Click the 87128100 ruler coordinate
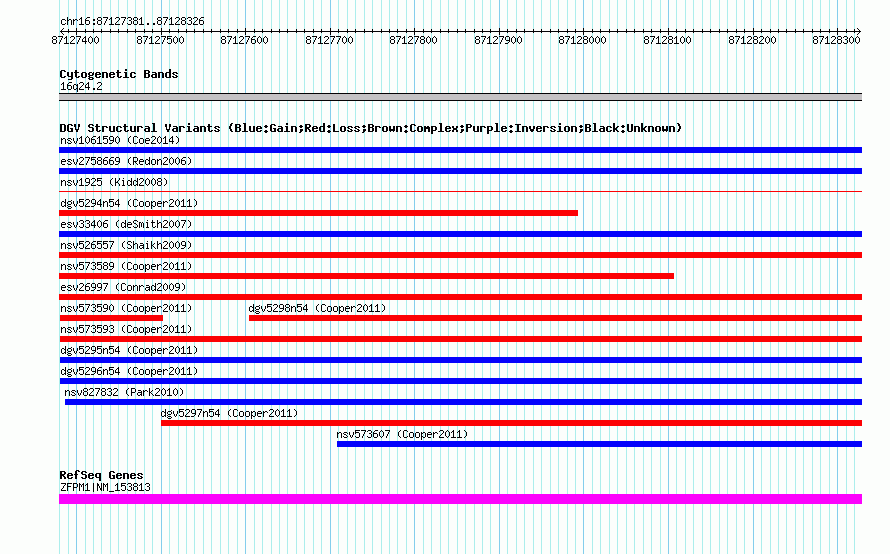The height and width of the screenshot is (554, 890). point(668,40)
